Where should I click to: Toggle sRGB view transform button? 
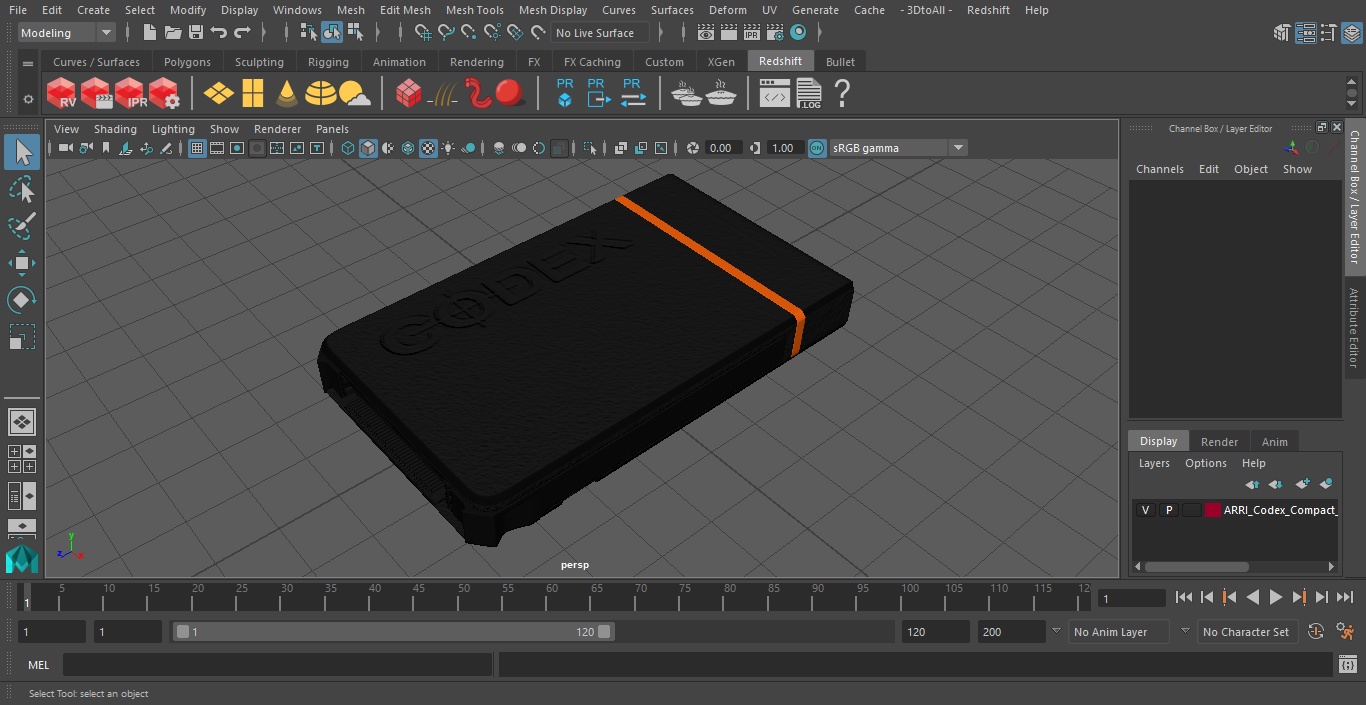tap(817, 148)
